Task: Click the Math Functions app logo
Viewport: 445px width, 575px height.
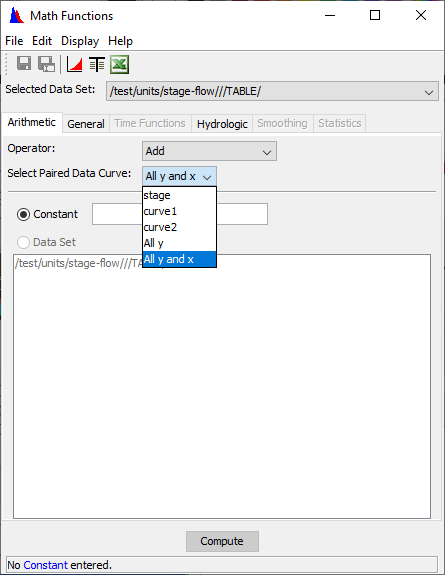Action: pos(16,15)
